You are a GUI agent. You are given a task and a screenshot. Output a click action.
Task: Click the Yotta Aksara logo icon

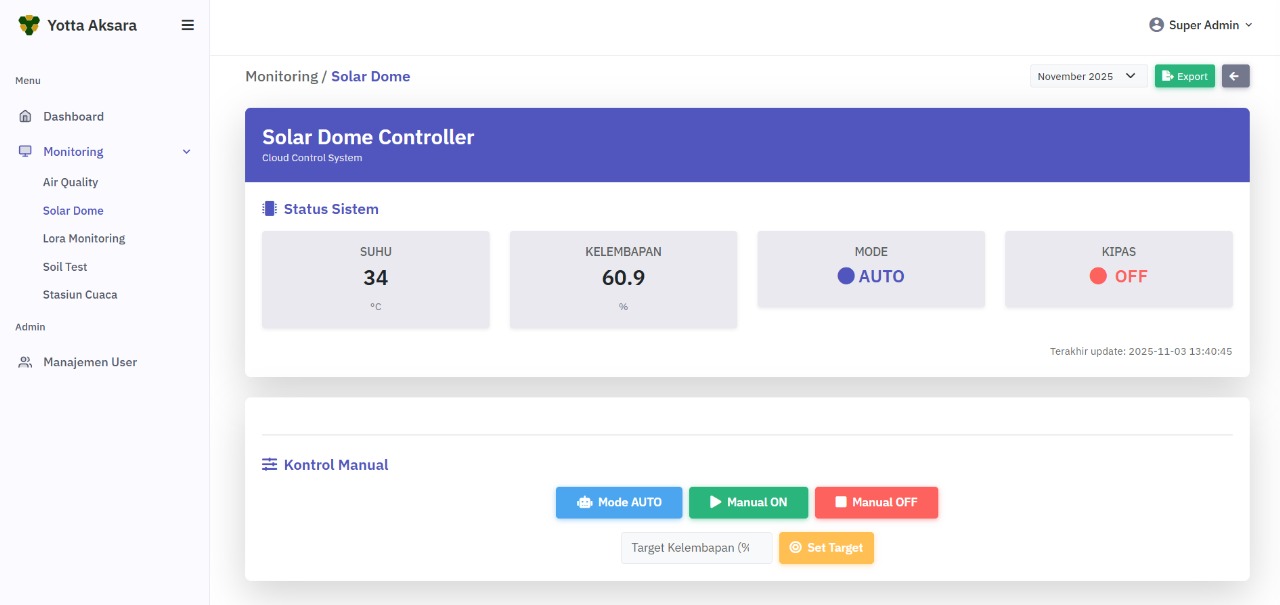29,25
